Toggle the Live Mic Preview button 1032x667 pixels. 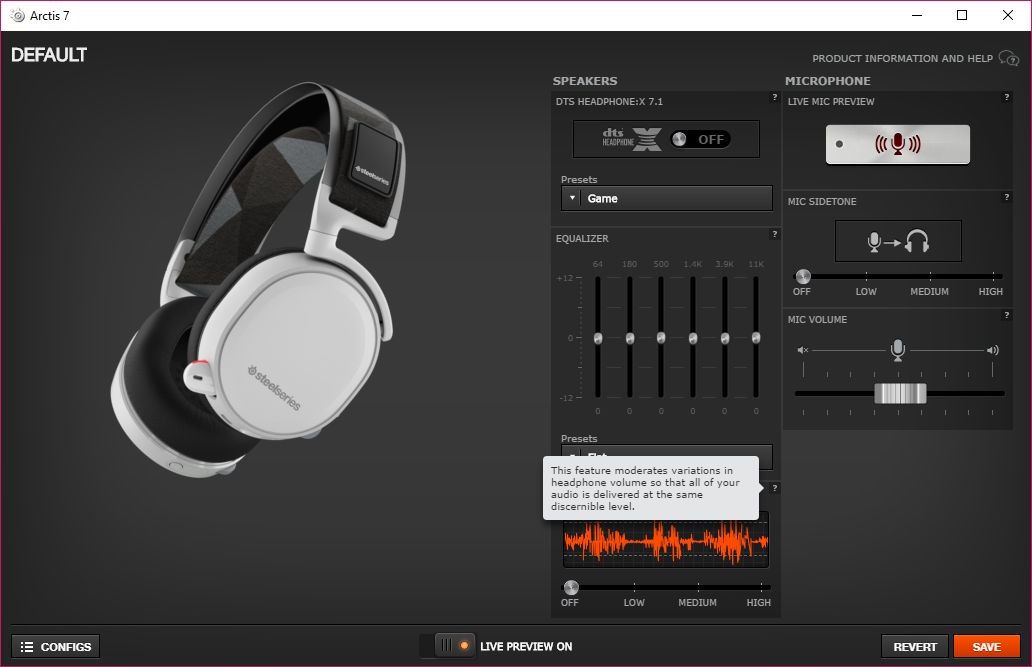(898, 144)
